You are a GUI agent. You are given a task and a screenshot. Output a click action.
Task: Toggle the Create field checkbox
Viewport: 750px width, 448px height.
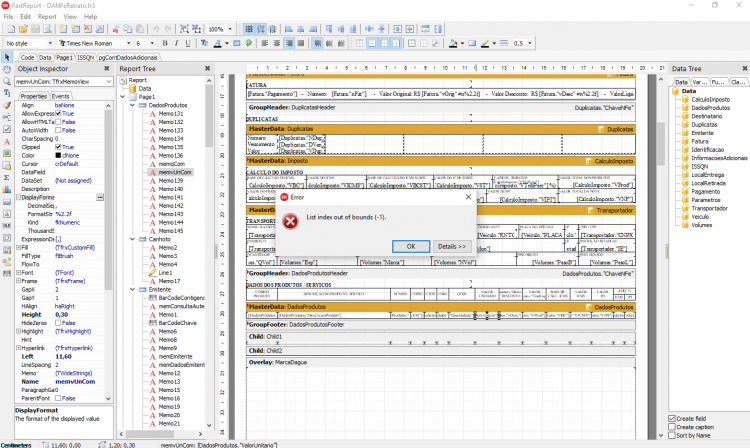672,418
